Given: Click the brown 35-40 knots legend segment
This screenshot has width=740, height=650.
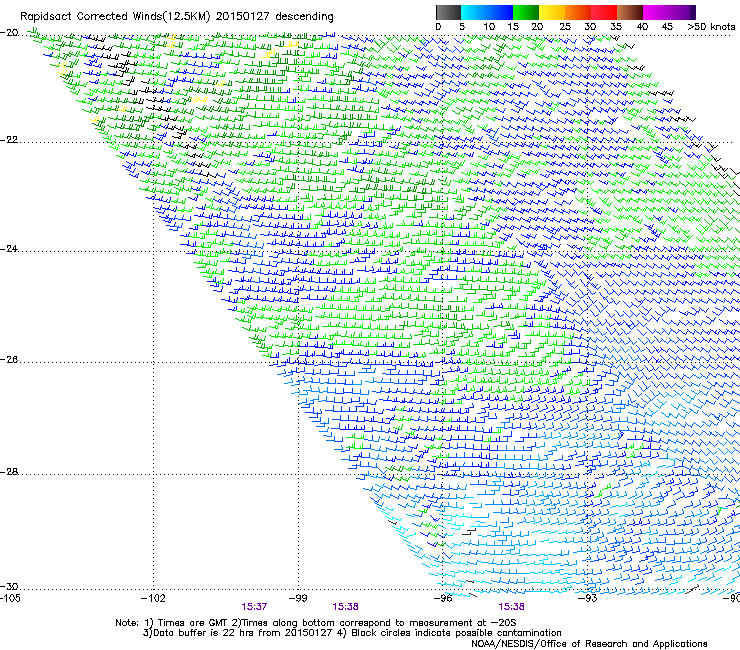Looking at the screenshot, I should pyautogui.click(x=630, y=12).
